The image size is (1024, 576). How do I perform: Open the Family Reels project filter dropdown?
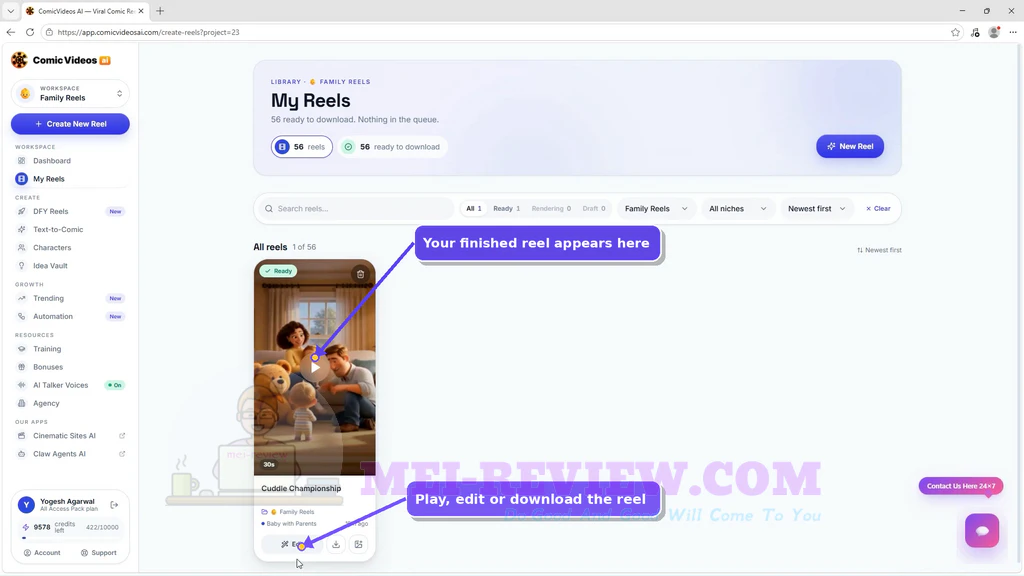coord(656,209)
